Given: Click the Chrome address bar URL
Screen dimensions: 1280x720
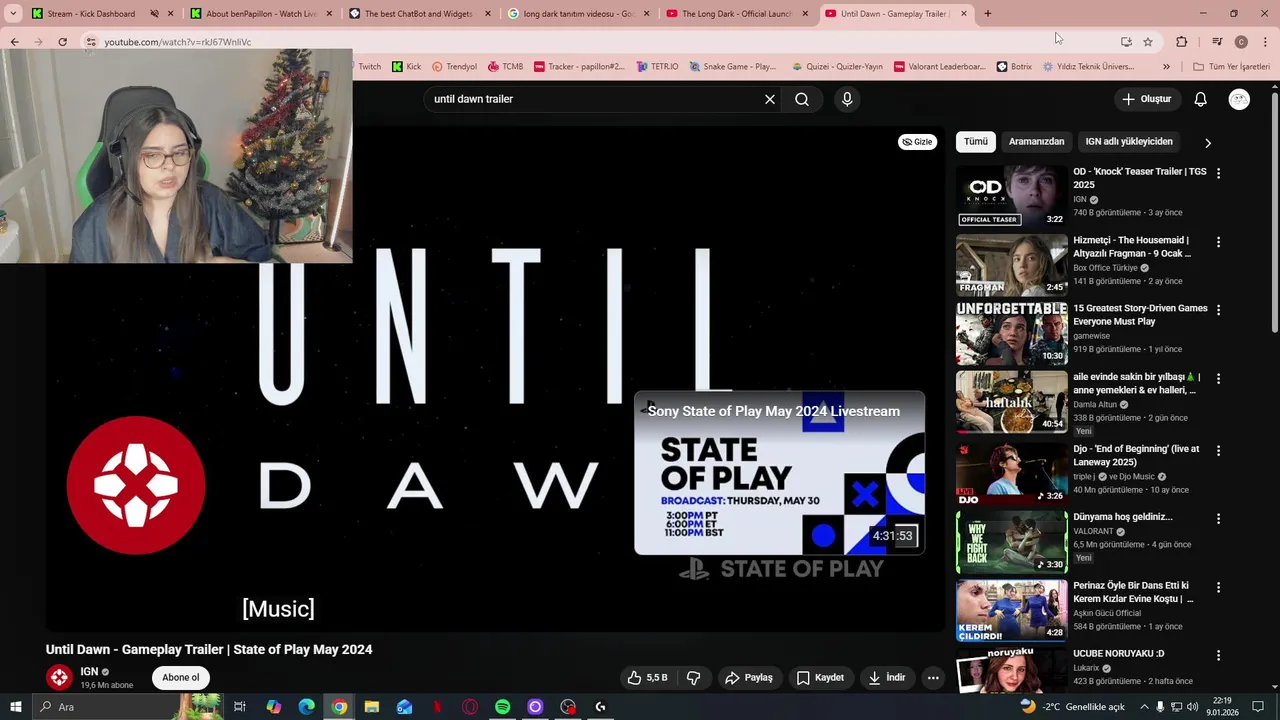Looking at the screenshot, I should pyautogui.click(x=178, y=42).
